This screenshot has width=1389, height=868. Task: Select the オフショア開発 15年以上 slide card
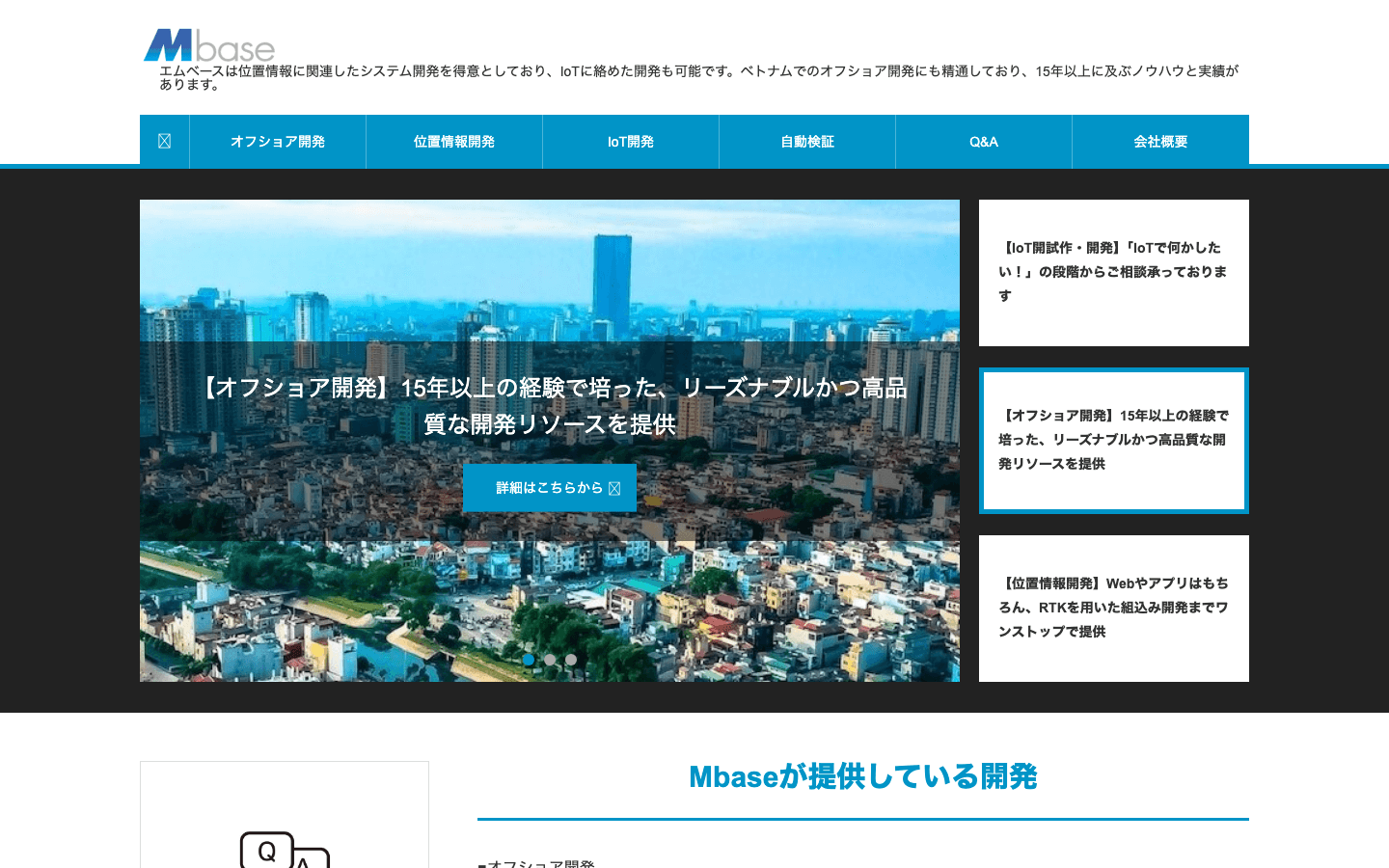1114,441
